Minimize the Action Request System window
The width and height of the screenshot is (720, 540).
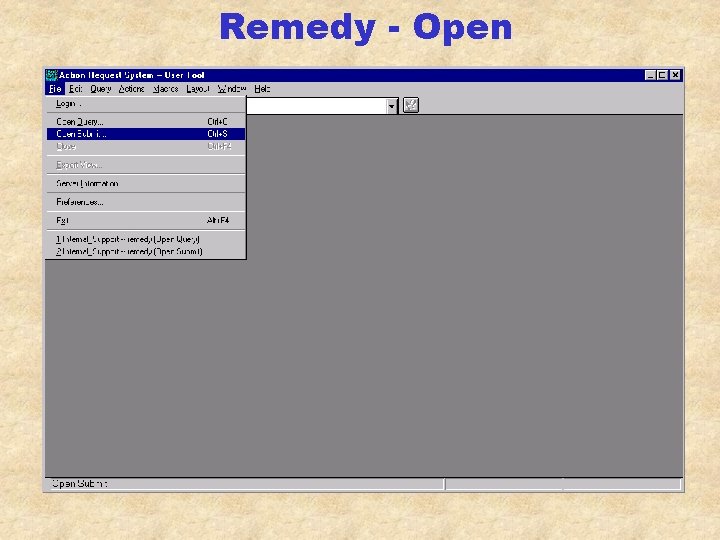[x=650, y=75]
